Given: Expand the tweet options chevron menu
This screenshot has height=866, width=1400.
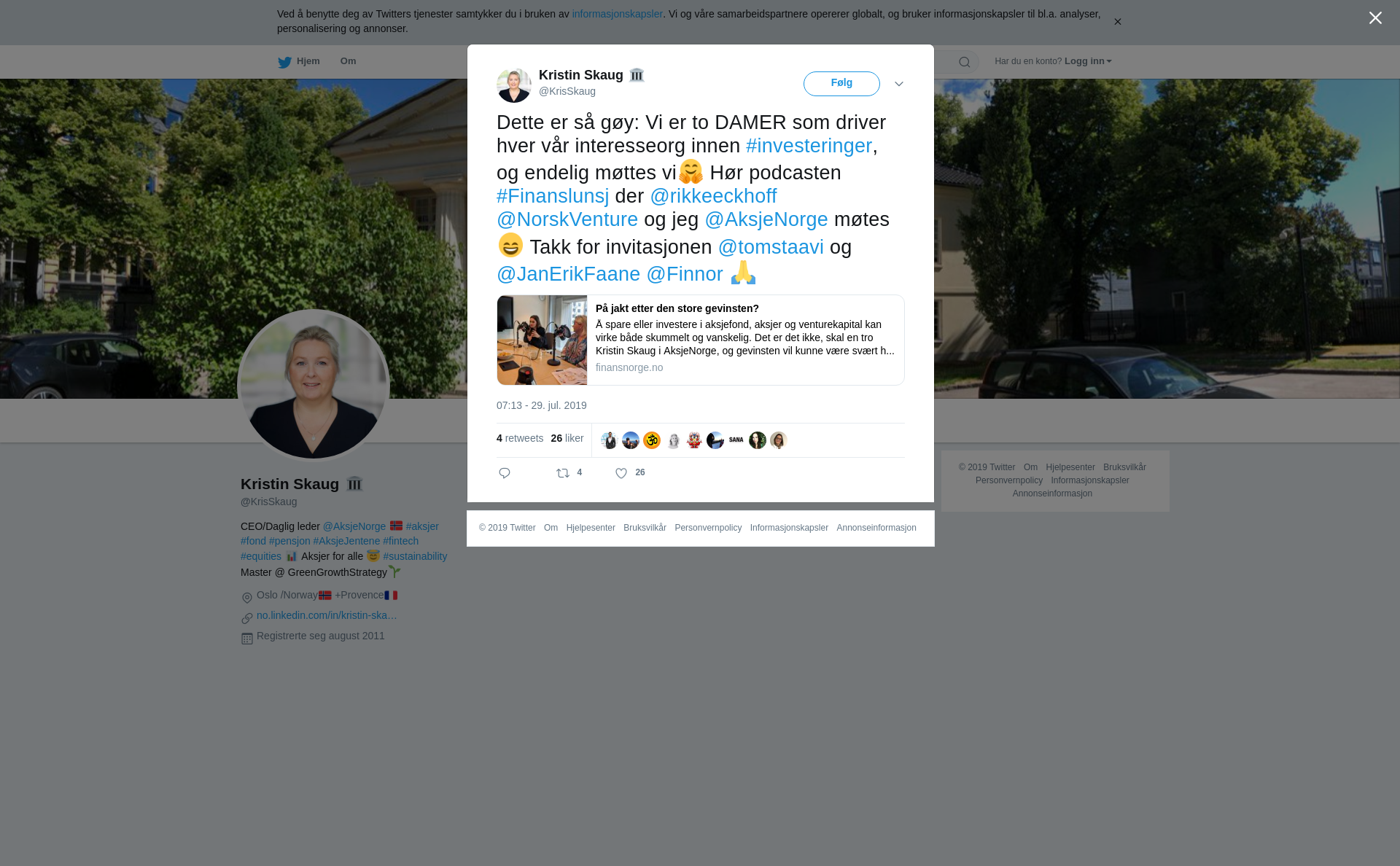Looking at the screenshot, I should tap(899, 84).
